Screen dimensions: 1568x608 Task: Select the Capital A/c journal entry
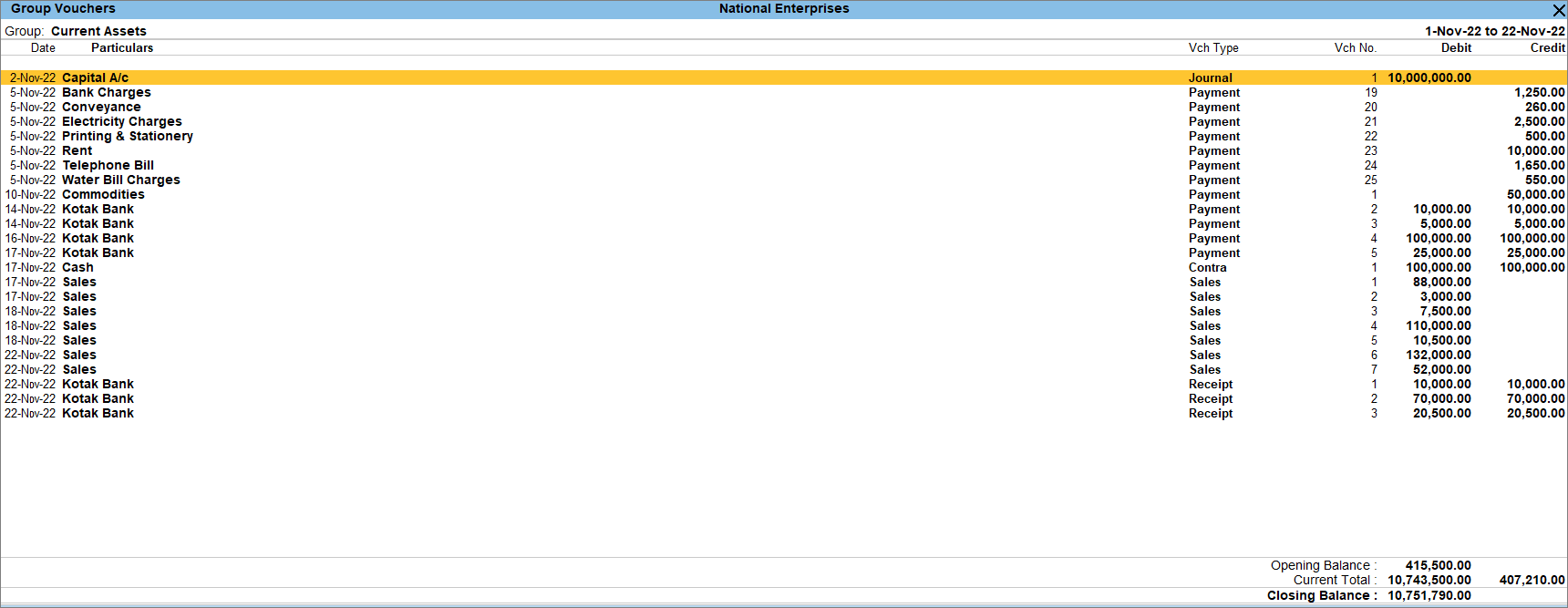(x=784, y=77)
